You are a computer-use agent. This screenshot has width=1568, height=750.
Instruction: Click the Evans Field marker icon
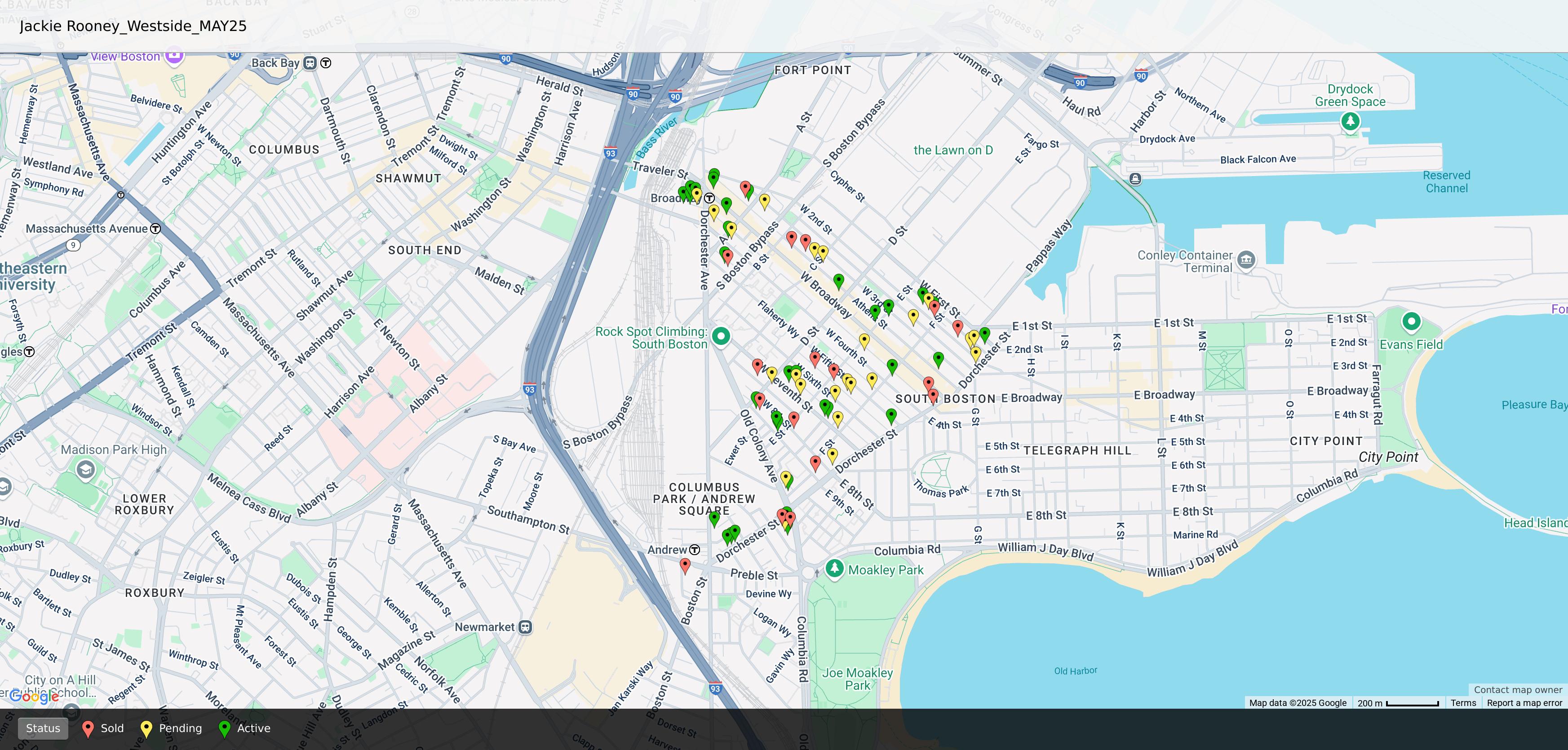(1411, 321)
